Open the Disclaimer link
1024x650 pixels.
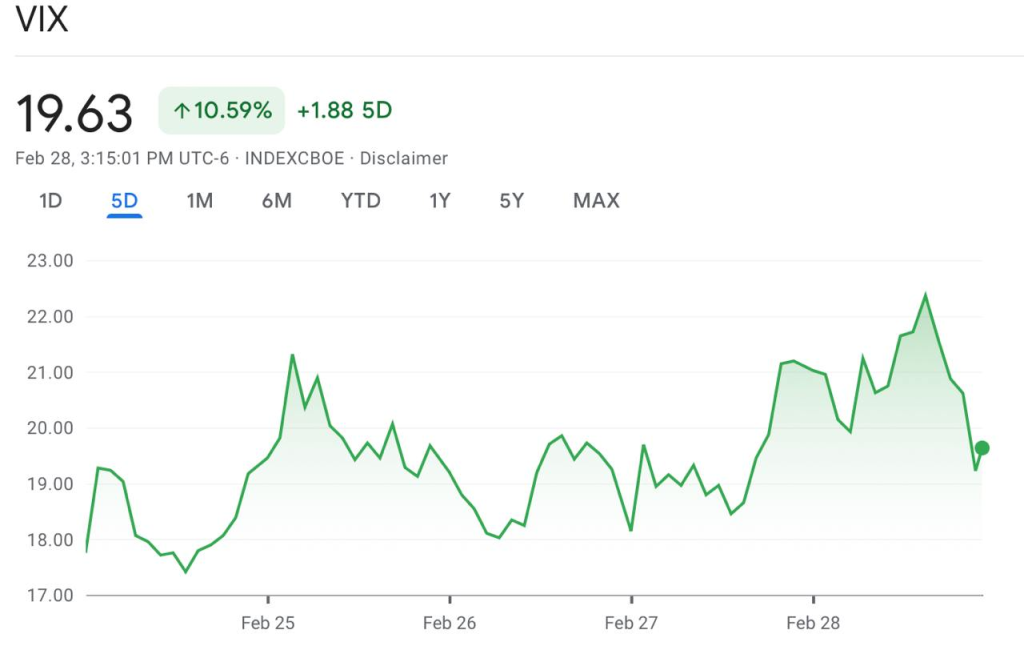click(x=404, y=158)
